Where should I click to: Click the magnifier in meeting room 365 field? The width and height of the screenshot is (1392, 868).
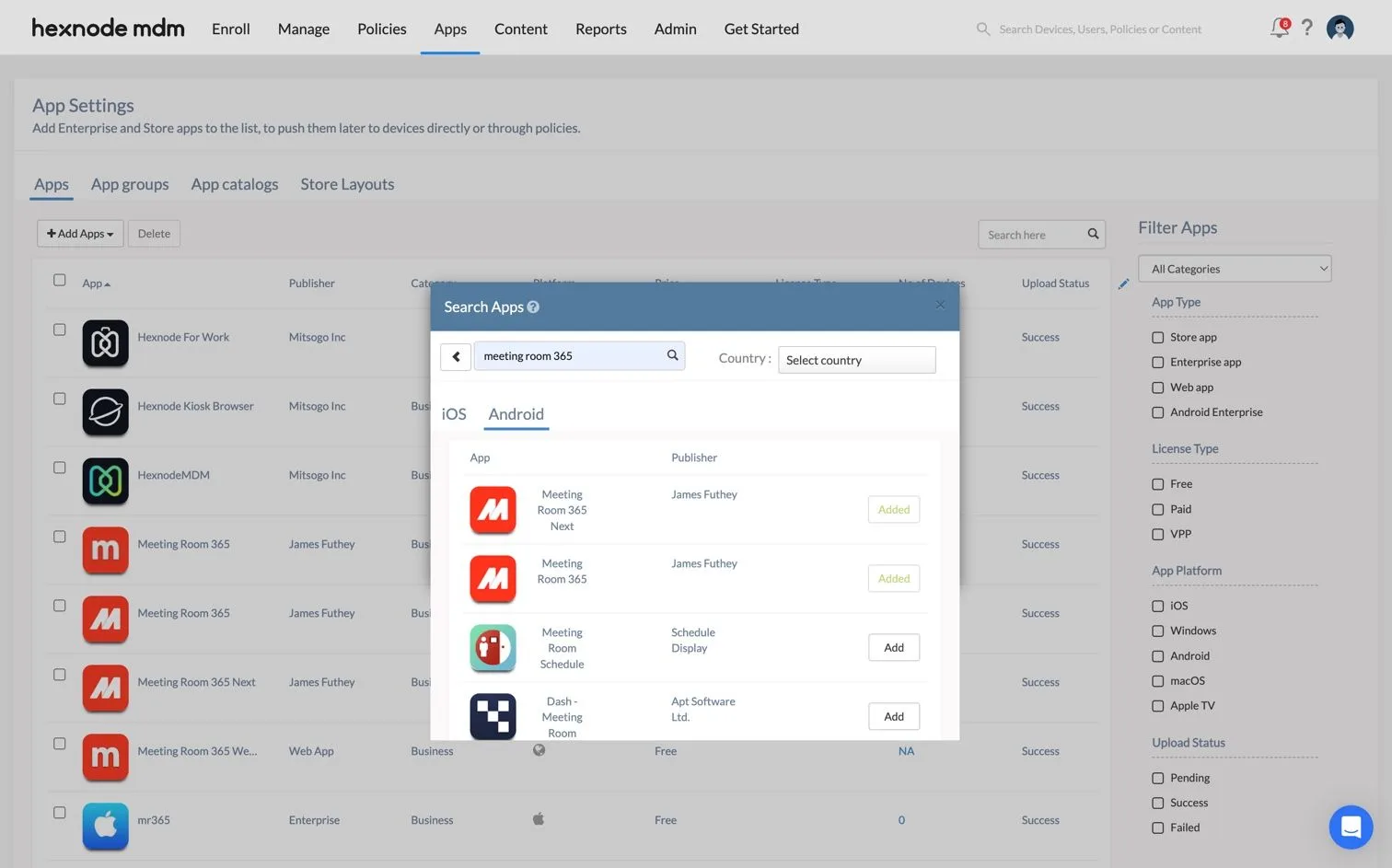(673, 355)
